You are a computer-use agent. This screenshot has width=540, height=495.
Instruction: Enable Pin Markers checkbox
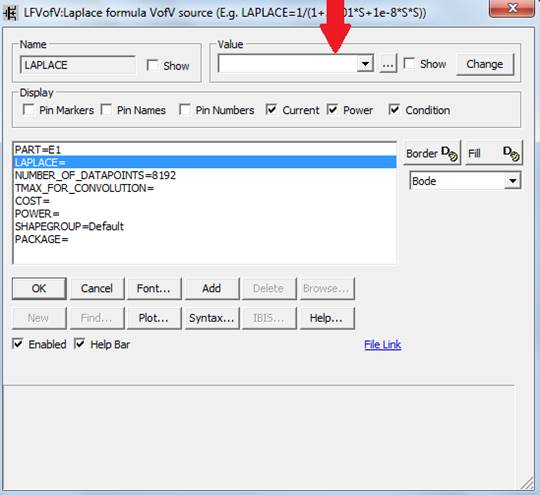click(x=28, y=110)
